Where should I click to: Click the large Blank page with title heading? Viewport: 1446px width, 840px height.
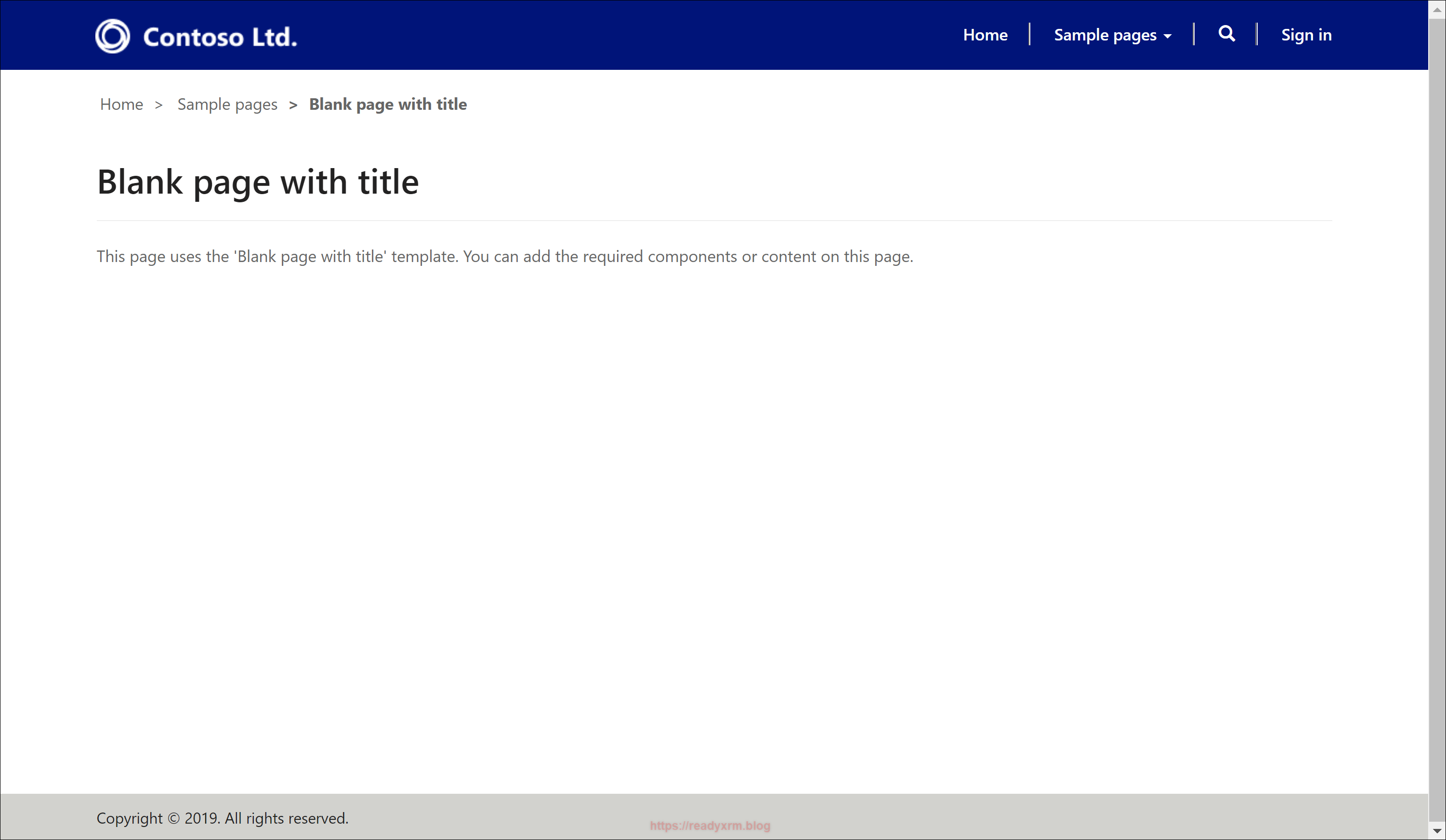click(x=258, y=182)
